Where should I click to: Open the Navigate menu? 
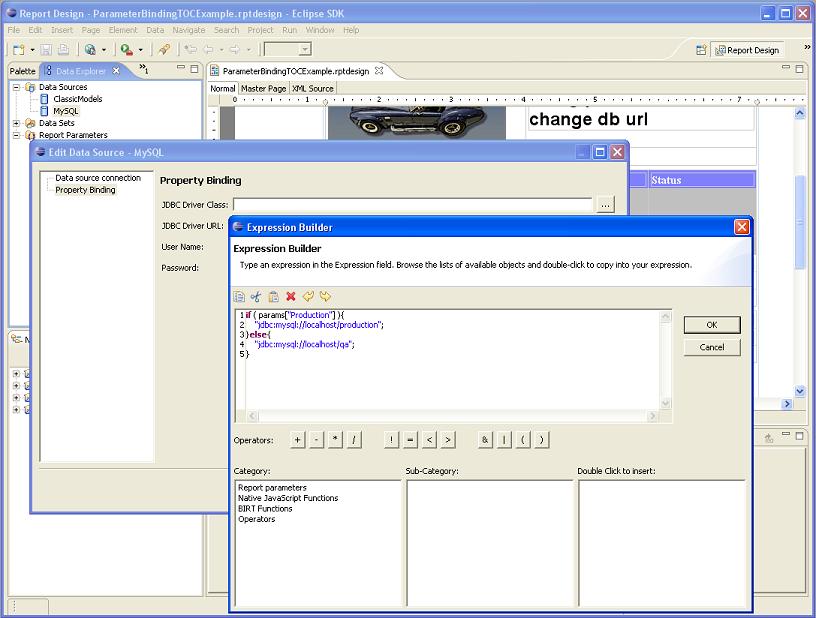(x=188, y=30)
